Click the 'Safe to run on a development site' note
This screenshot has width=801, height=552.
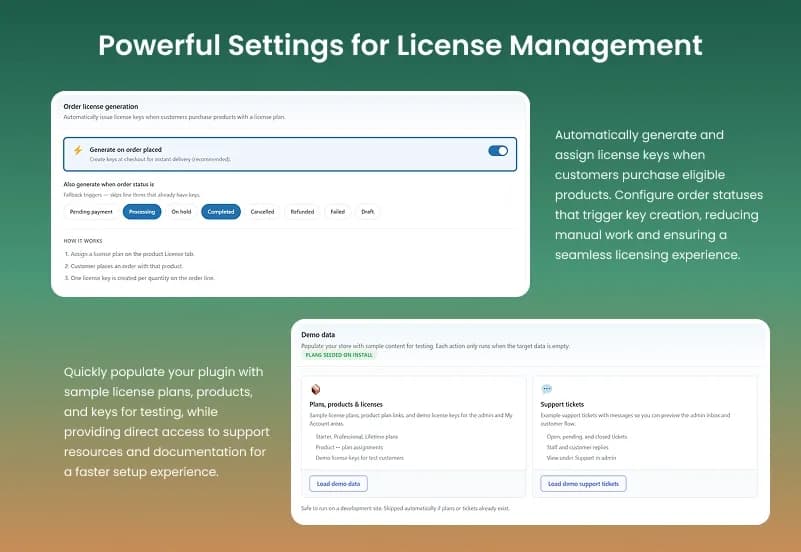click(405, 509)
